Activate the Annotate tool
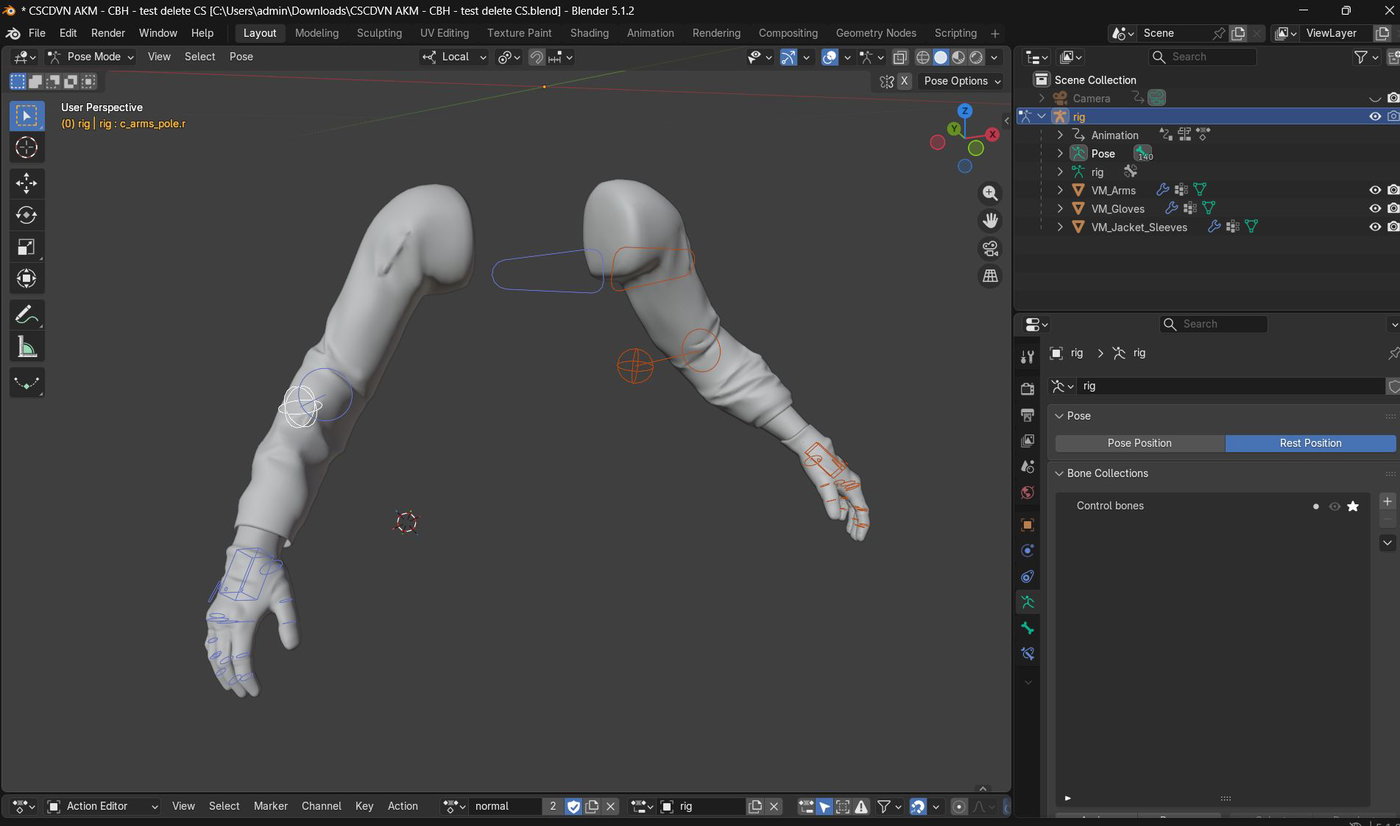1400x826 pixels. [x=27, y=315]
